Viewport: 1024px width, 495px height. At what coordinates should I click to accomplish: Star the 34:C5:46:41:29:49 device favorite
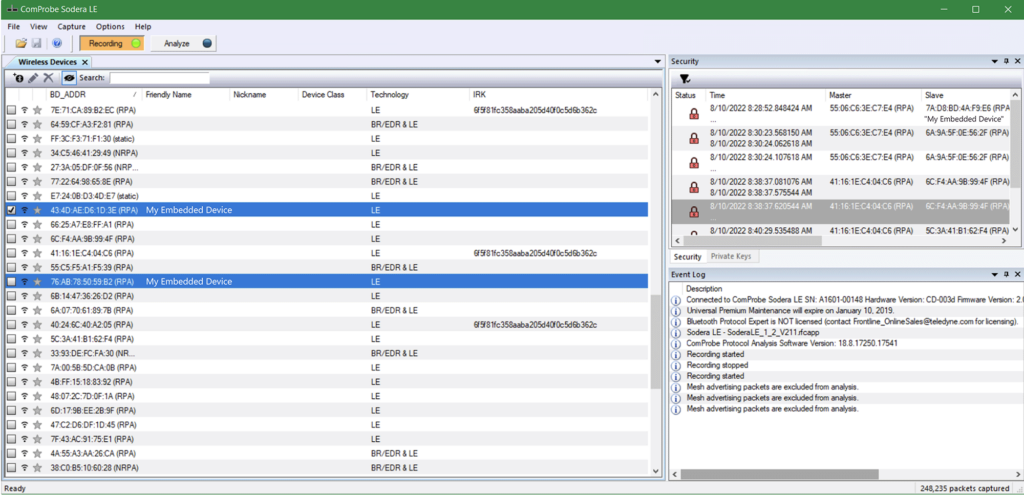(x=37, y=153)
